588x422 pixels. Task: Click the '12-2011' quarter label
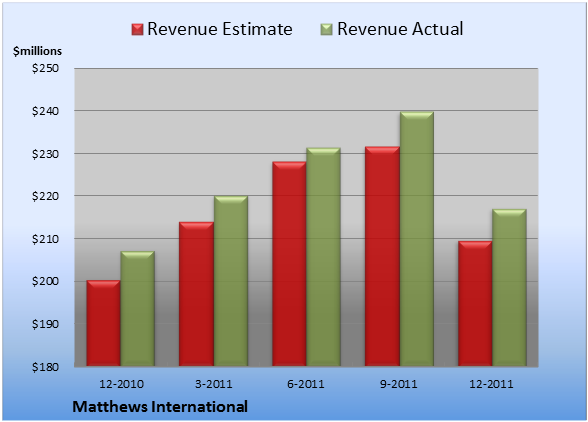[x=491, y=384]
